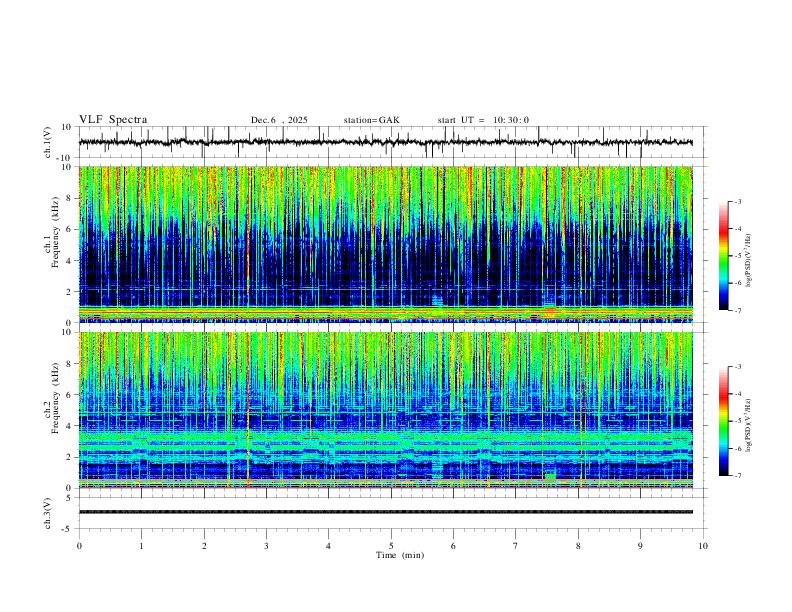
Task: Click the ch.3 flat voltage trace
Action: [386, 512]
